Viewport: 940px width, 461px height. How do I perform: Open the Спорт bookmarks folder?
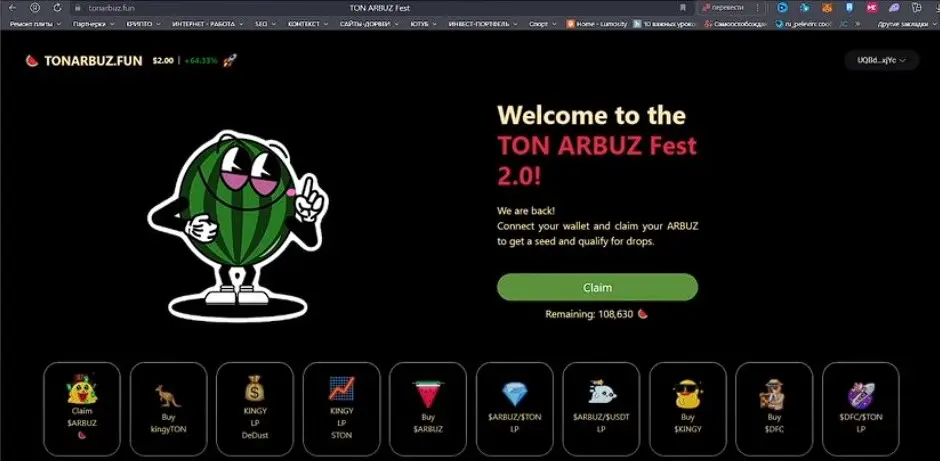click(543, 24)
